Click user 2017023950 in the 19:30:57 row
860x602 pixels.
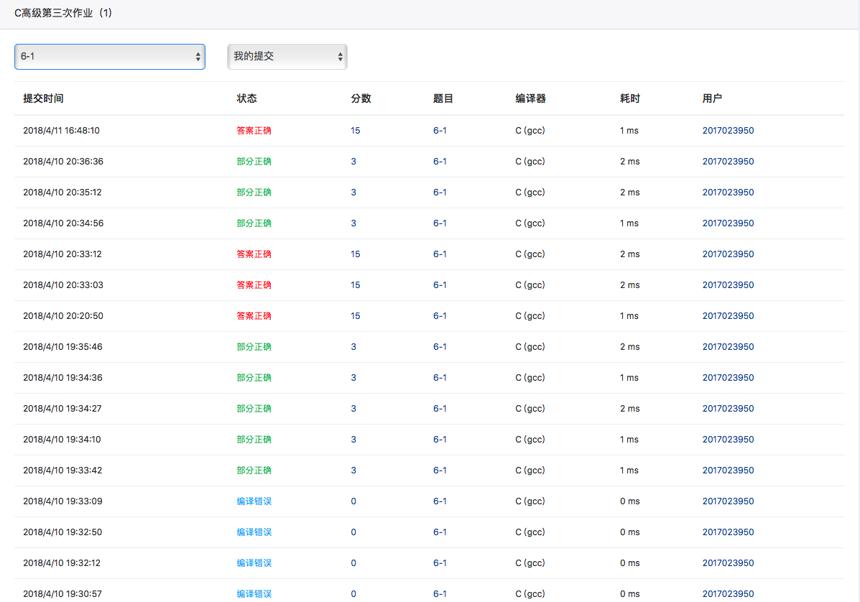pos(728,594)
